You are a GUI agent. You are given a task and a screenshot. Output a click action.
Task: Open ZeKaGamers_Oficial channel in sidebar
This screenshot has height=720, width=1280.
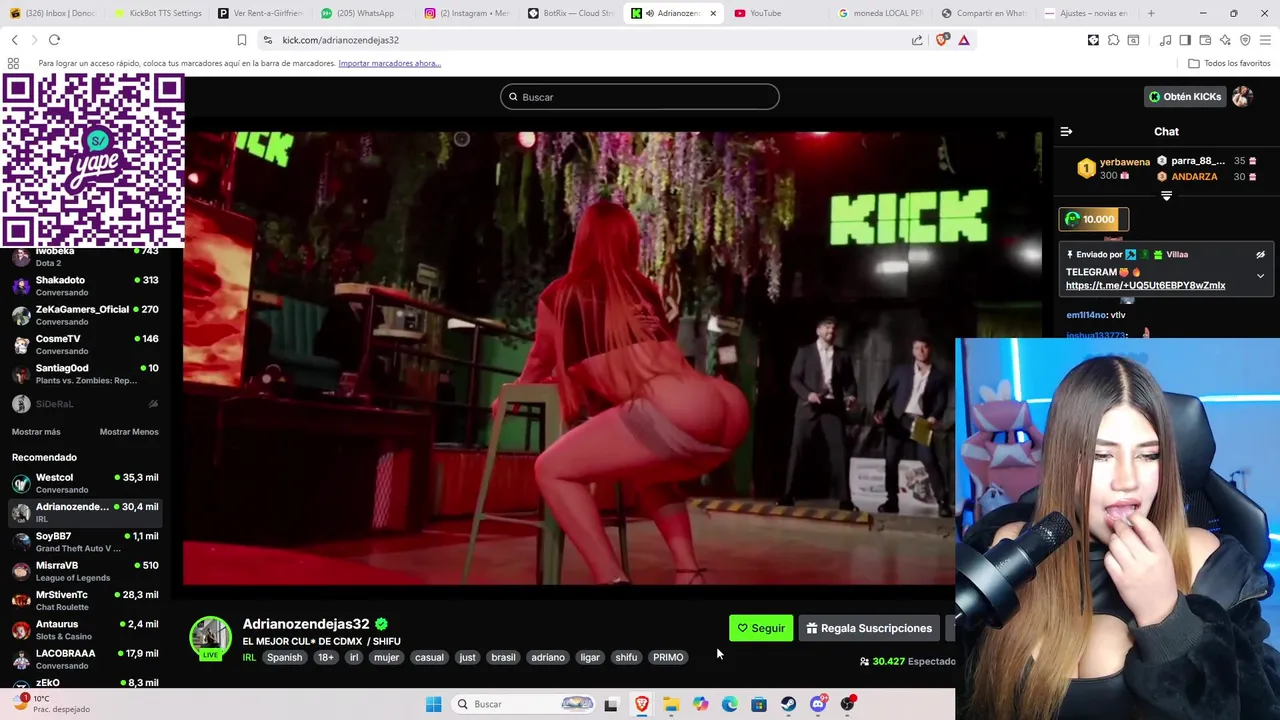click(85, 315)
